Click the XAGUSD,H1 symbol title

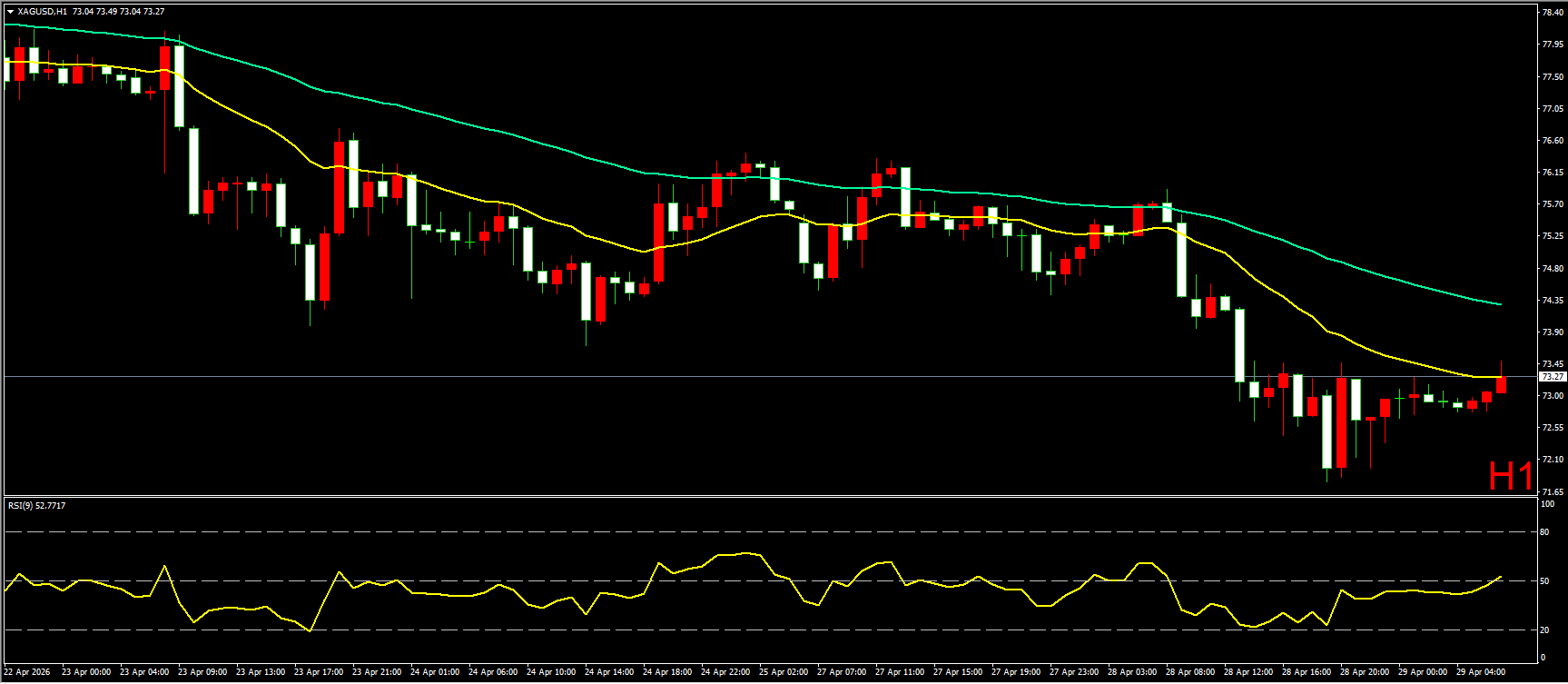click(42, 12)
